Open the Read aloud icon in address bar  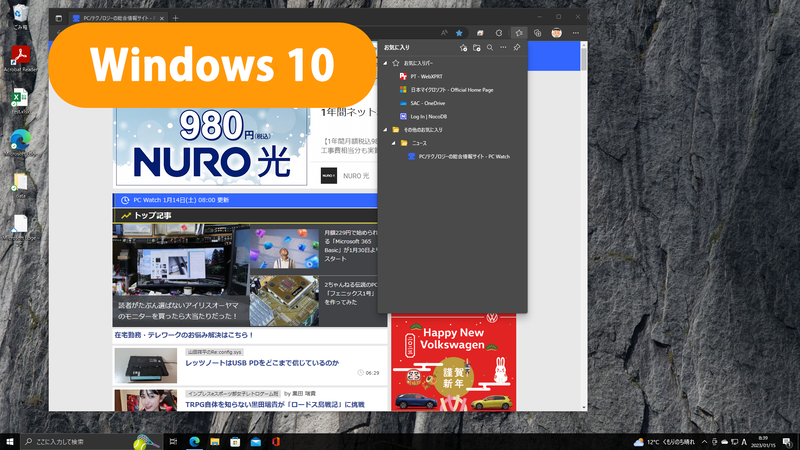pyautogui.click(x=444, y=33)
